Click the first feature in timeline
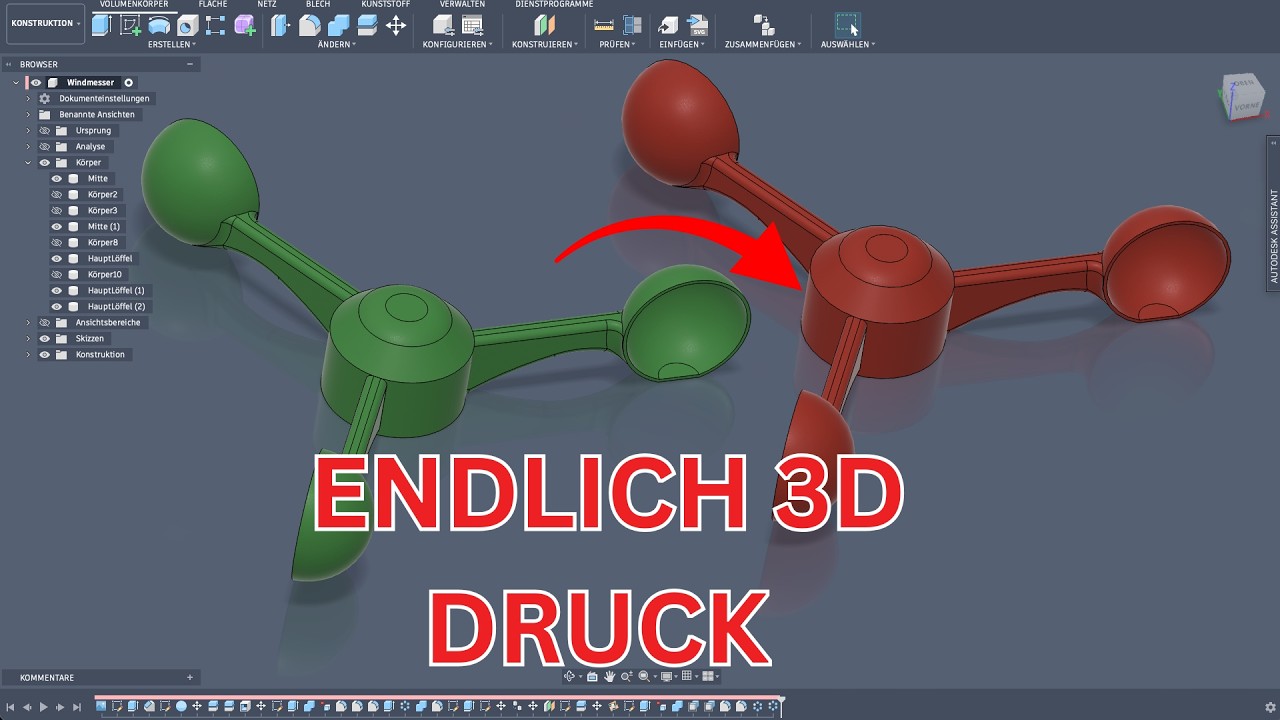This screenshot has width=1280, height=720. coord(102,706)
